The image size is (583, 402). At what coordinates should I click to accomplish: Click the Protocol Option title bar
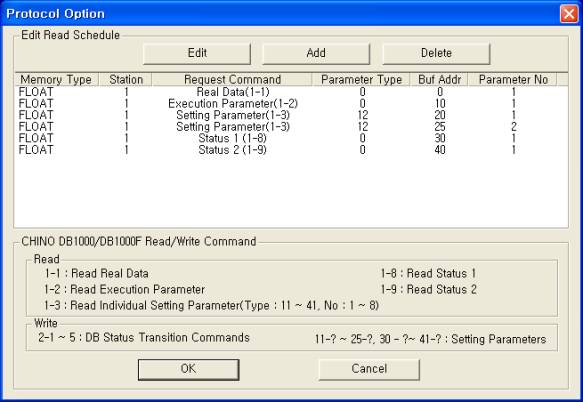coord(279,14)
